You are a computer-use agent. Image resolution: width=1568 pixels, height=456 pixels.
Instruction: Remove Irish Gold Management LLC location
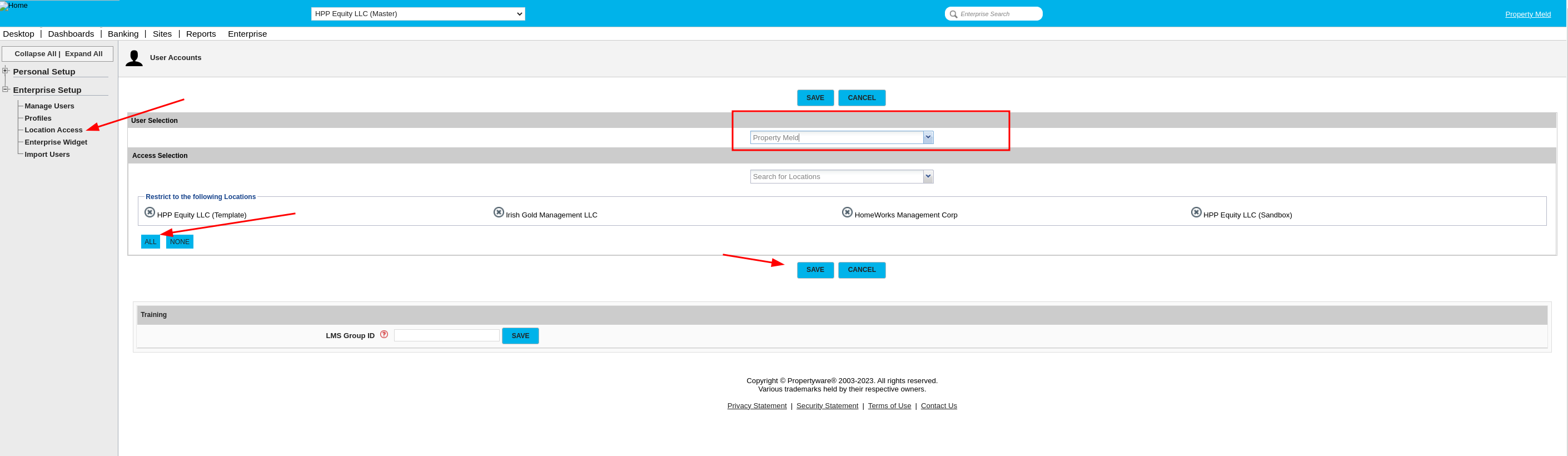tap(499, 212)
